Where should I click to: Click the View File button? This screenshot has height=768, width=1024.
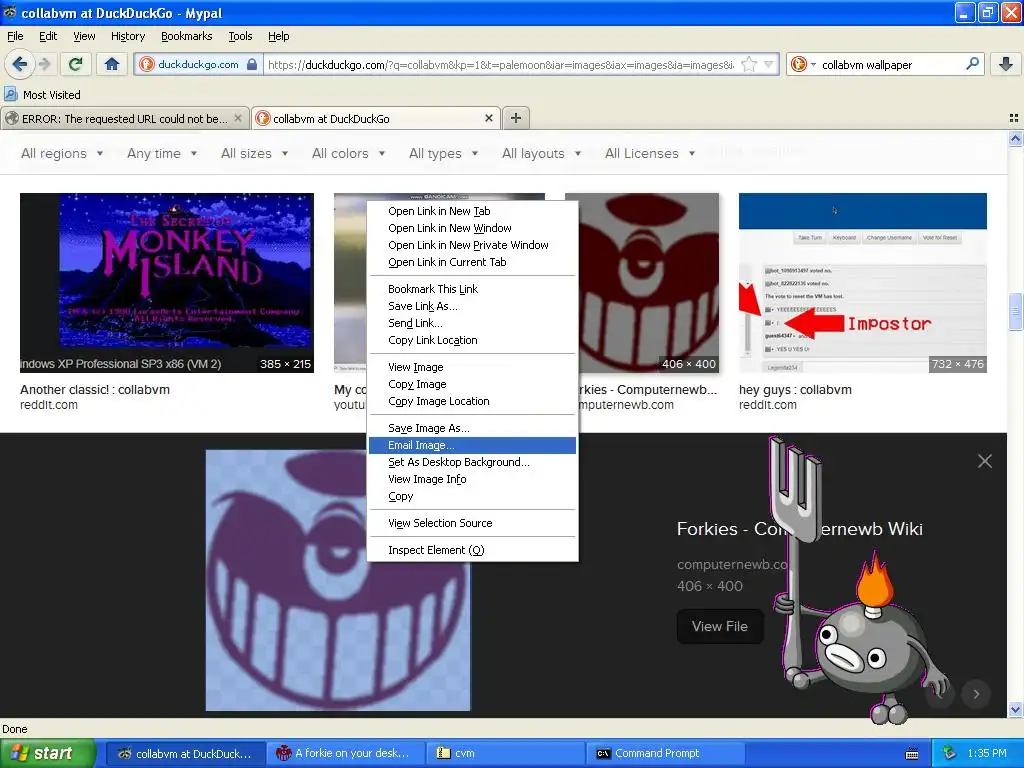point(720,626)
